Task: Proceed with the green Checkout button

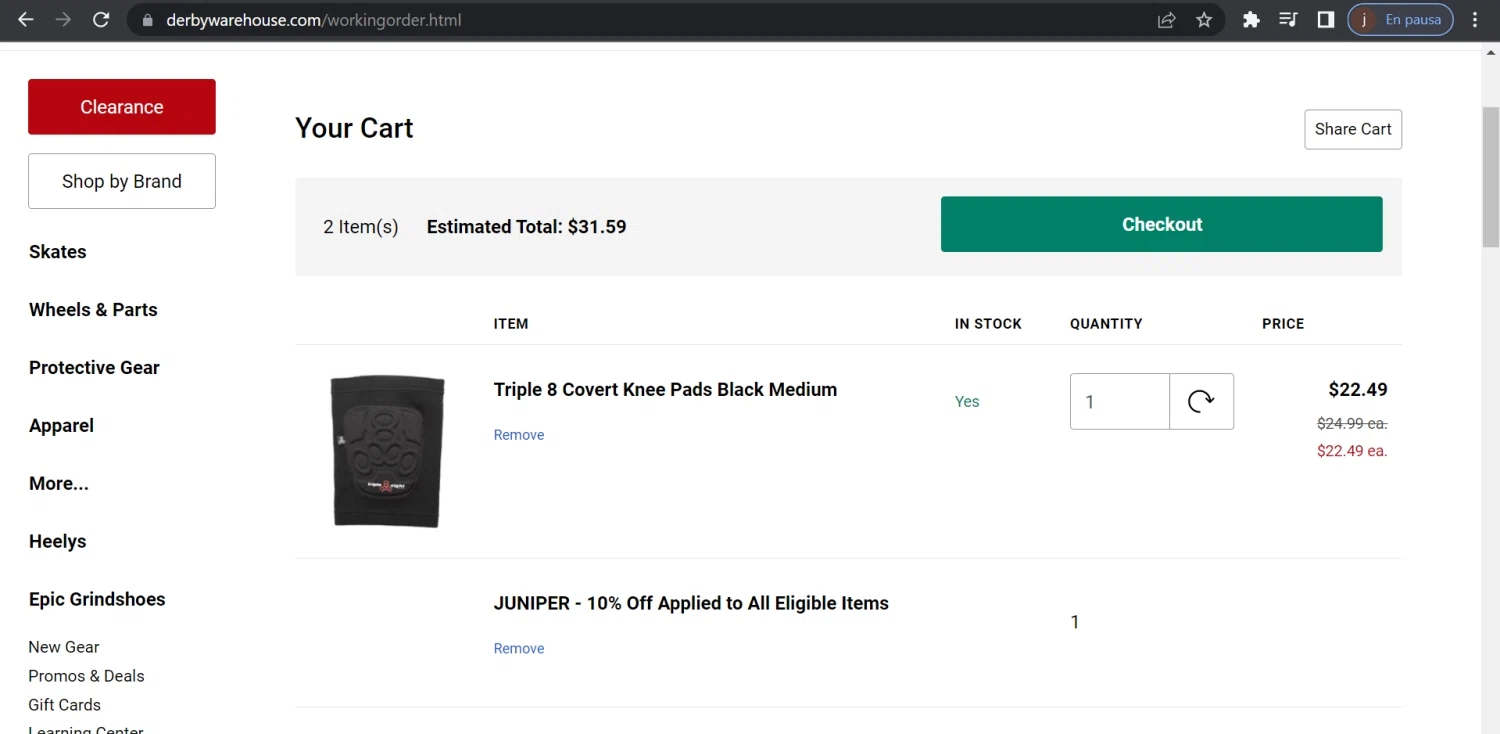Action: pos(1161,224)
